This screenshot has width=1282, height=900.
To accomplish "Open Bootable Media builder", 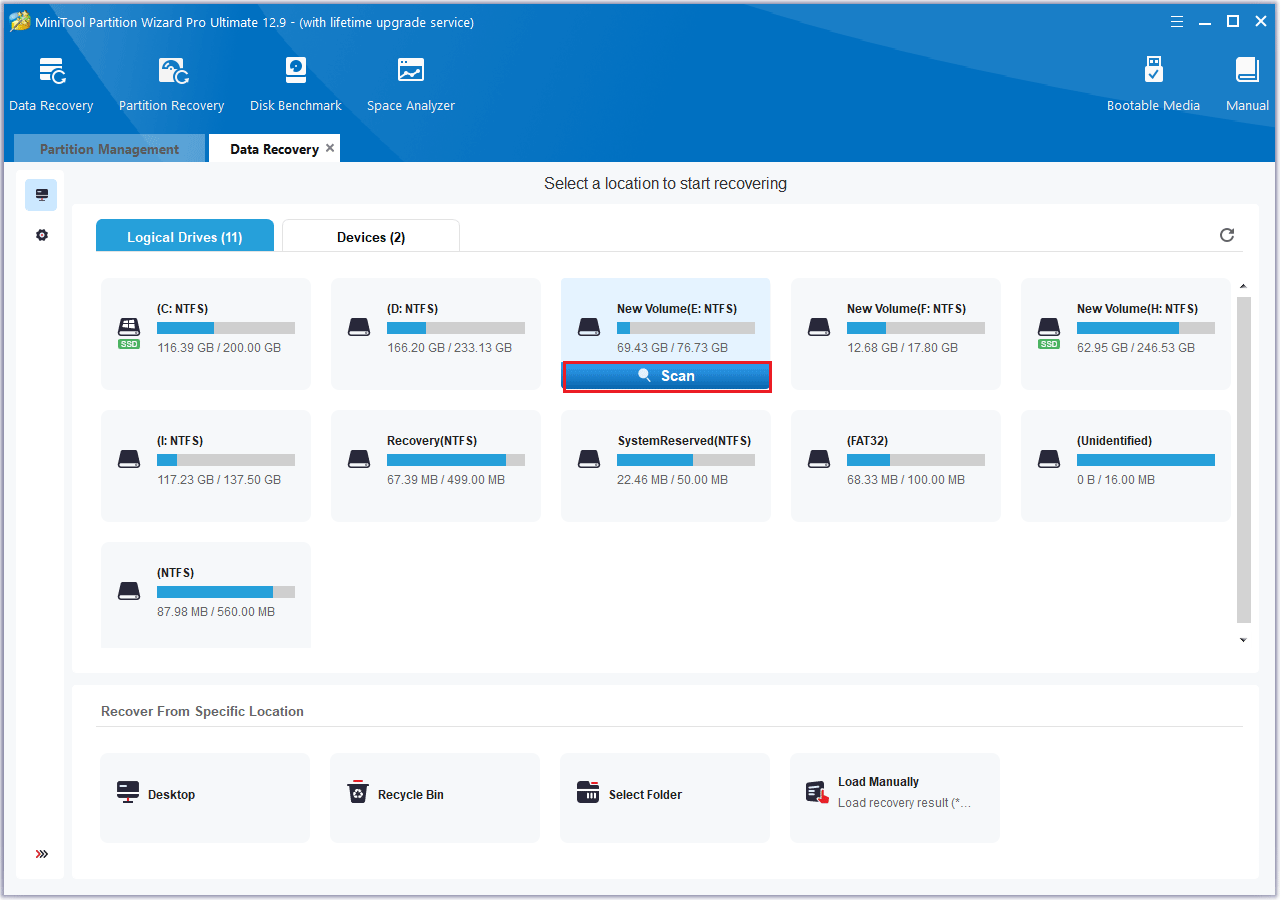I will (1153, 84).
